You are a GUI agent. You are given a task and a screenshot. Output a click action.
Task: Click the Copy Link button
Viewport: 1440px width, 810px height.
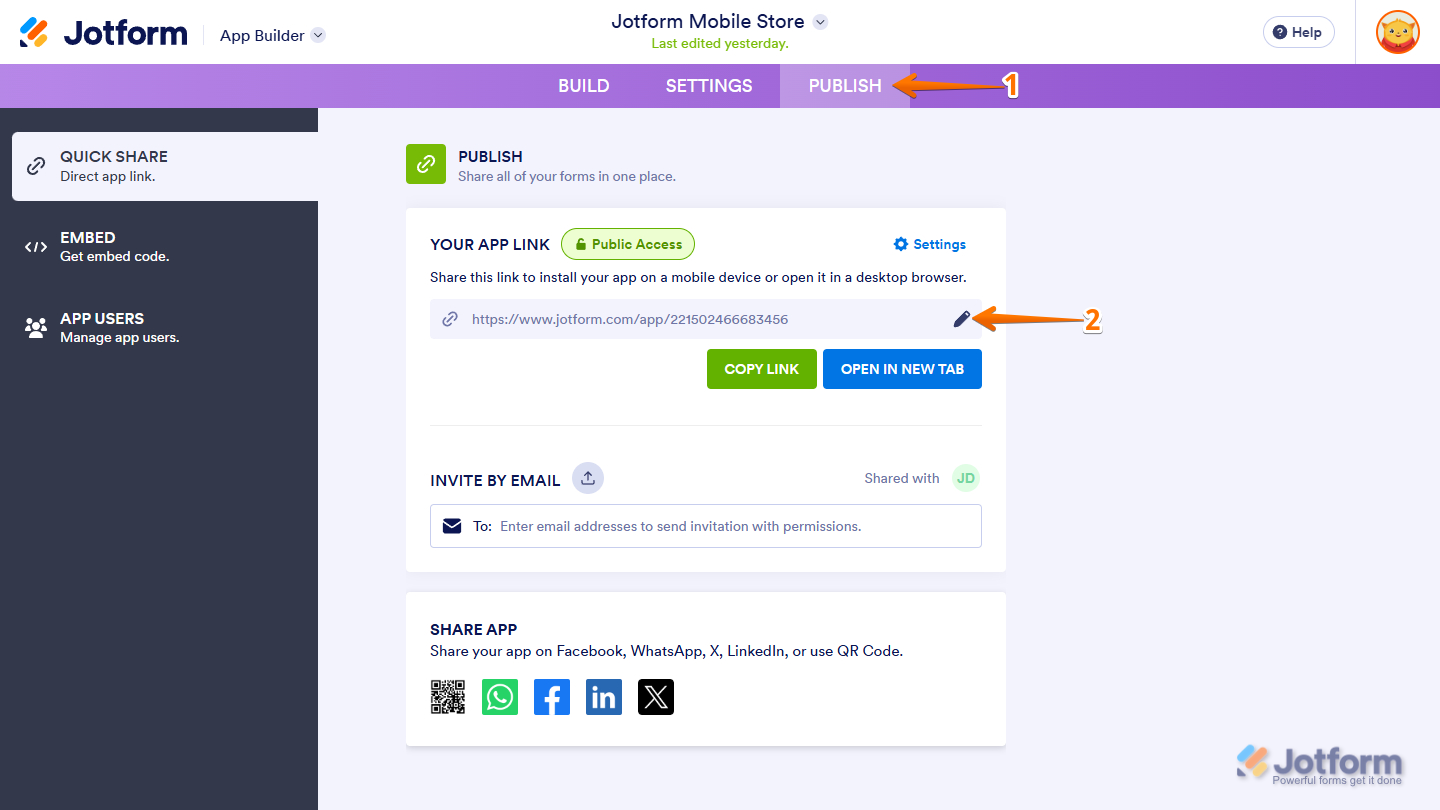(x=761, y=369)
